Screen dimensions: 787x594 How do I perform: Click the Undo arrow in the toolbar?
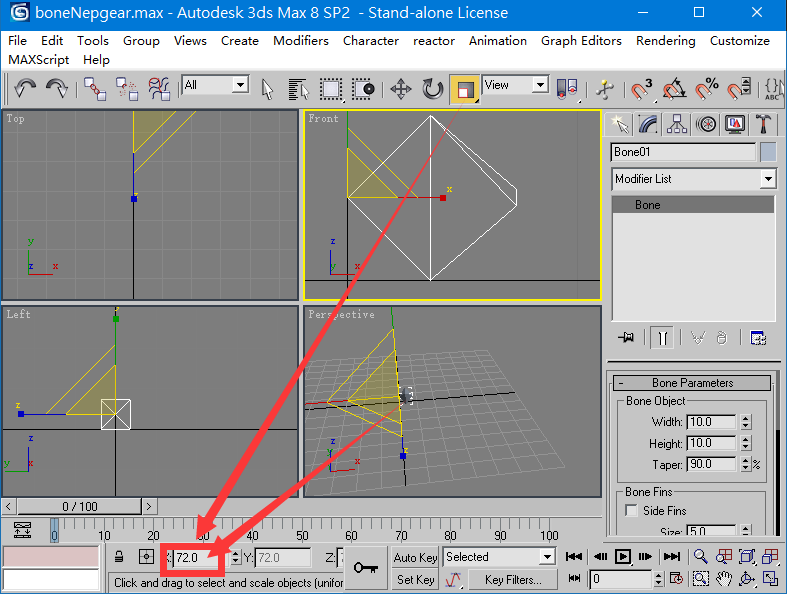[25, 89]
